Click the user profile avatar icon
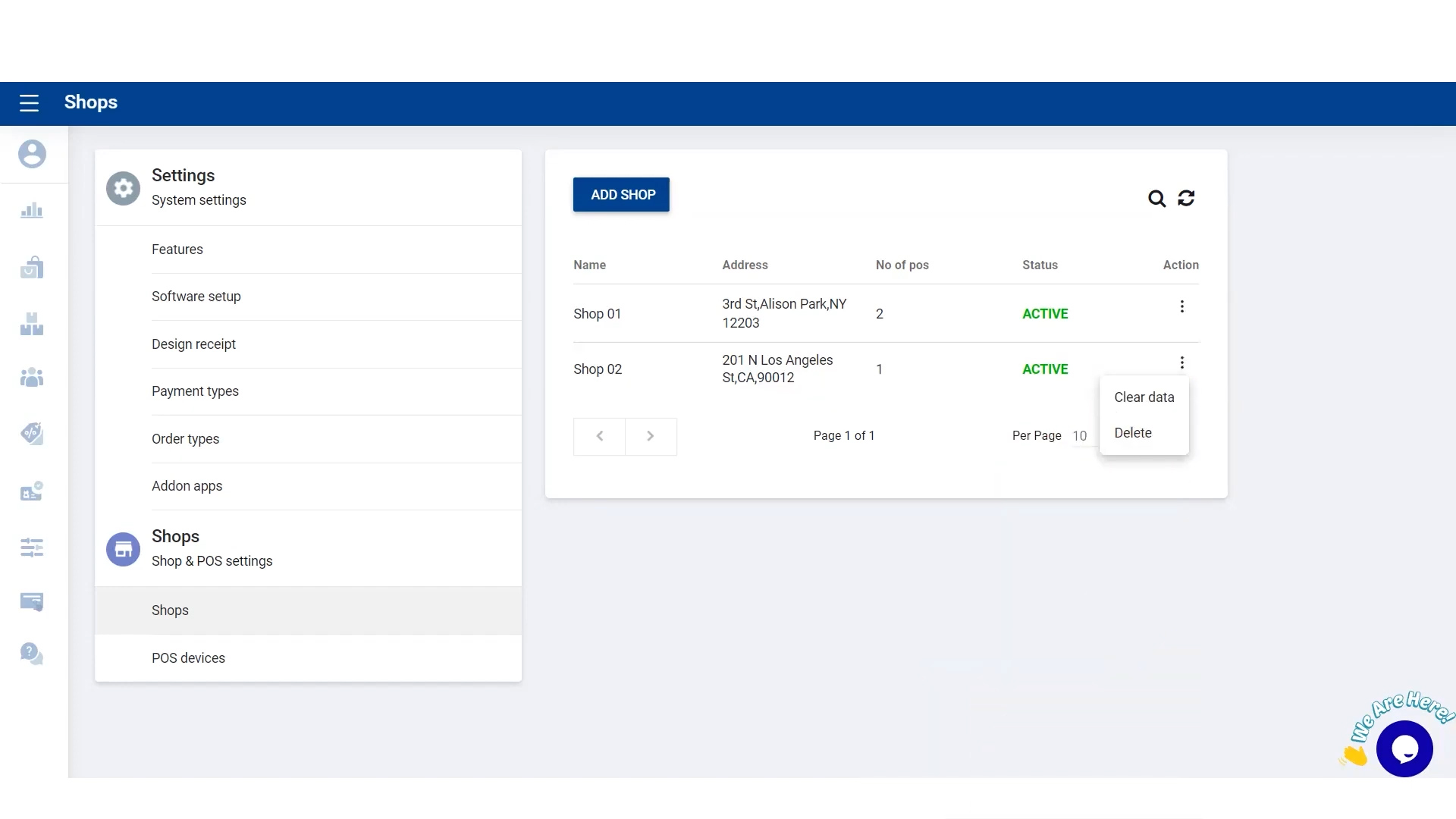This screenshot has width=1456, height=819. point(32,154)
